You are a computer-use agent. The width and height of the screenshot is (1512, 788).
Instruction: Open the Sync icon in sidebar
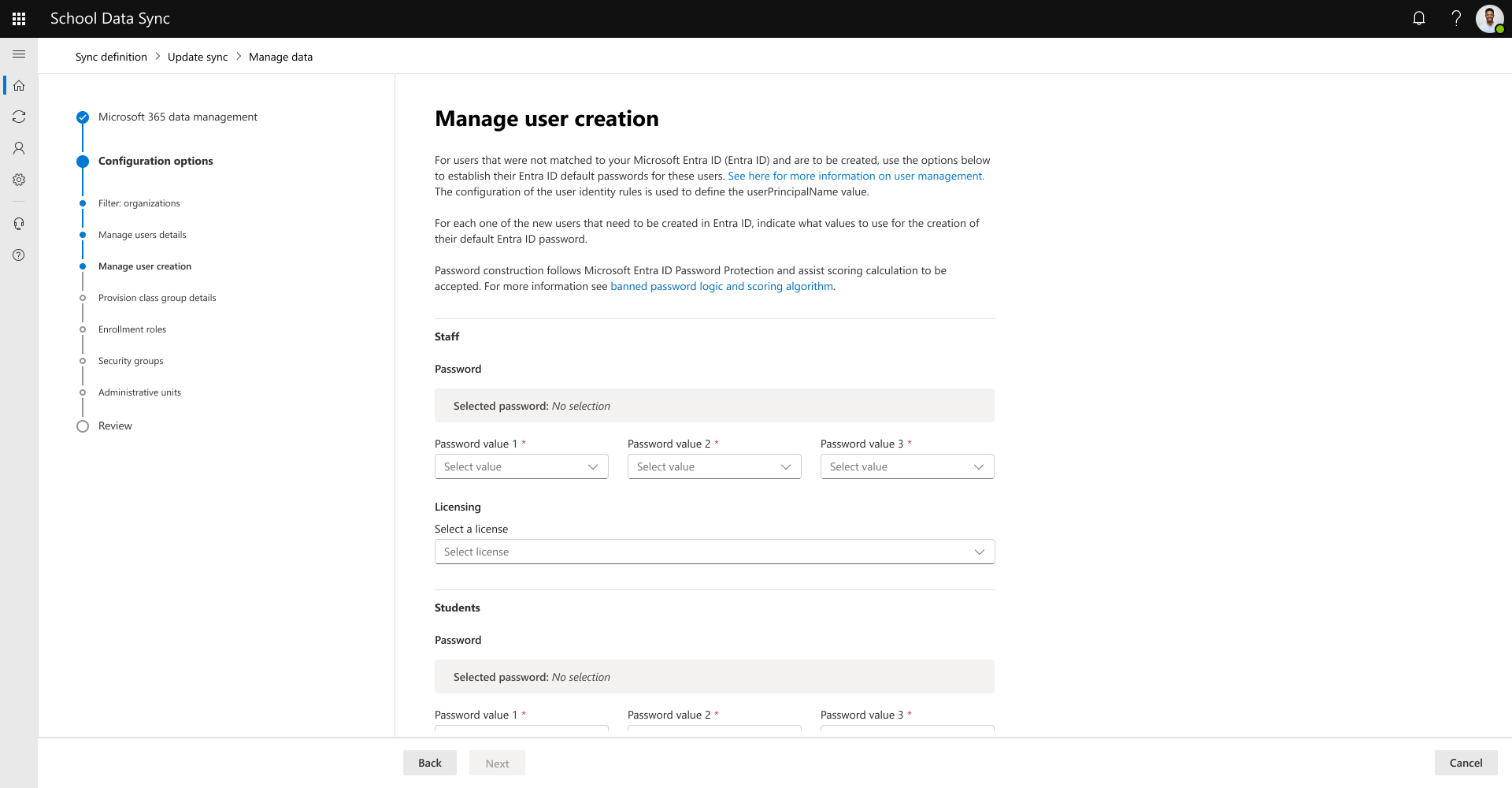click(x=19, y=117)
